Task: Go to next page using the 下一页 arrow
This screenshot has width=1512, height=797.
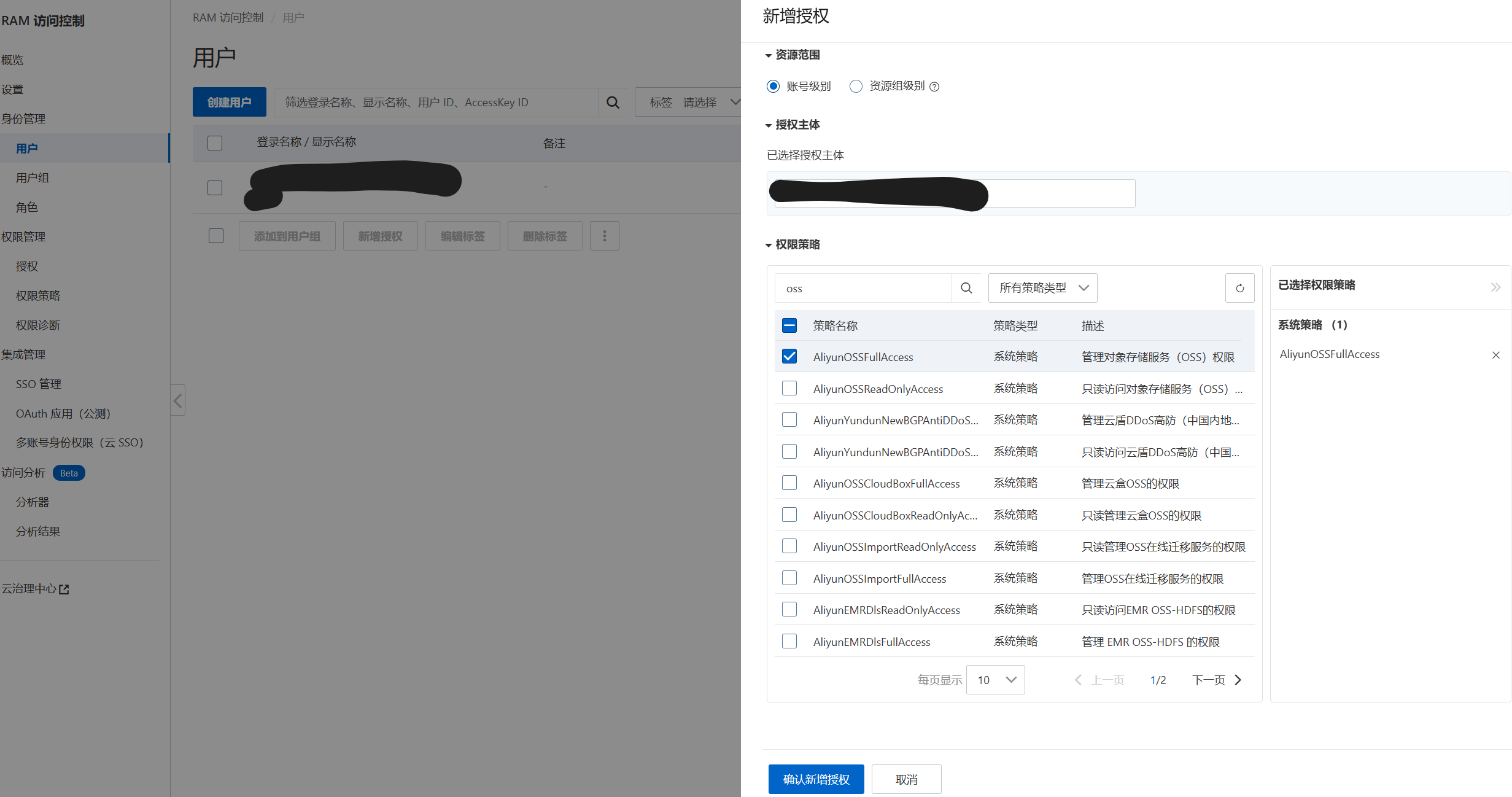Action: coord(1238,680)
